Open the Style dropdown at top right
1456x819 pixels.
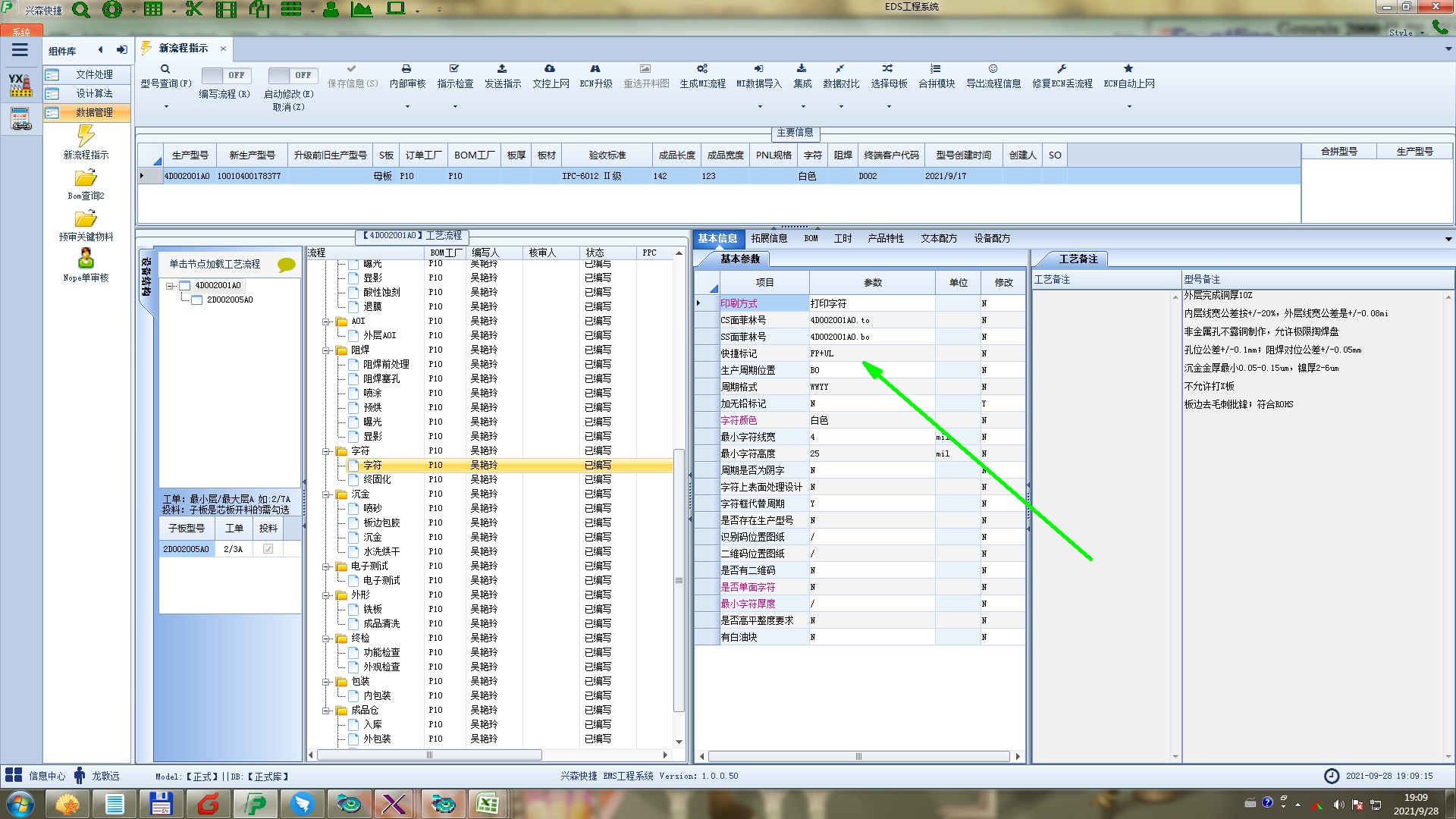tap(1407, 33)
